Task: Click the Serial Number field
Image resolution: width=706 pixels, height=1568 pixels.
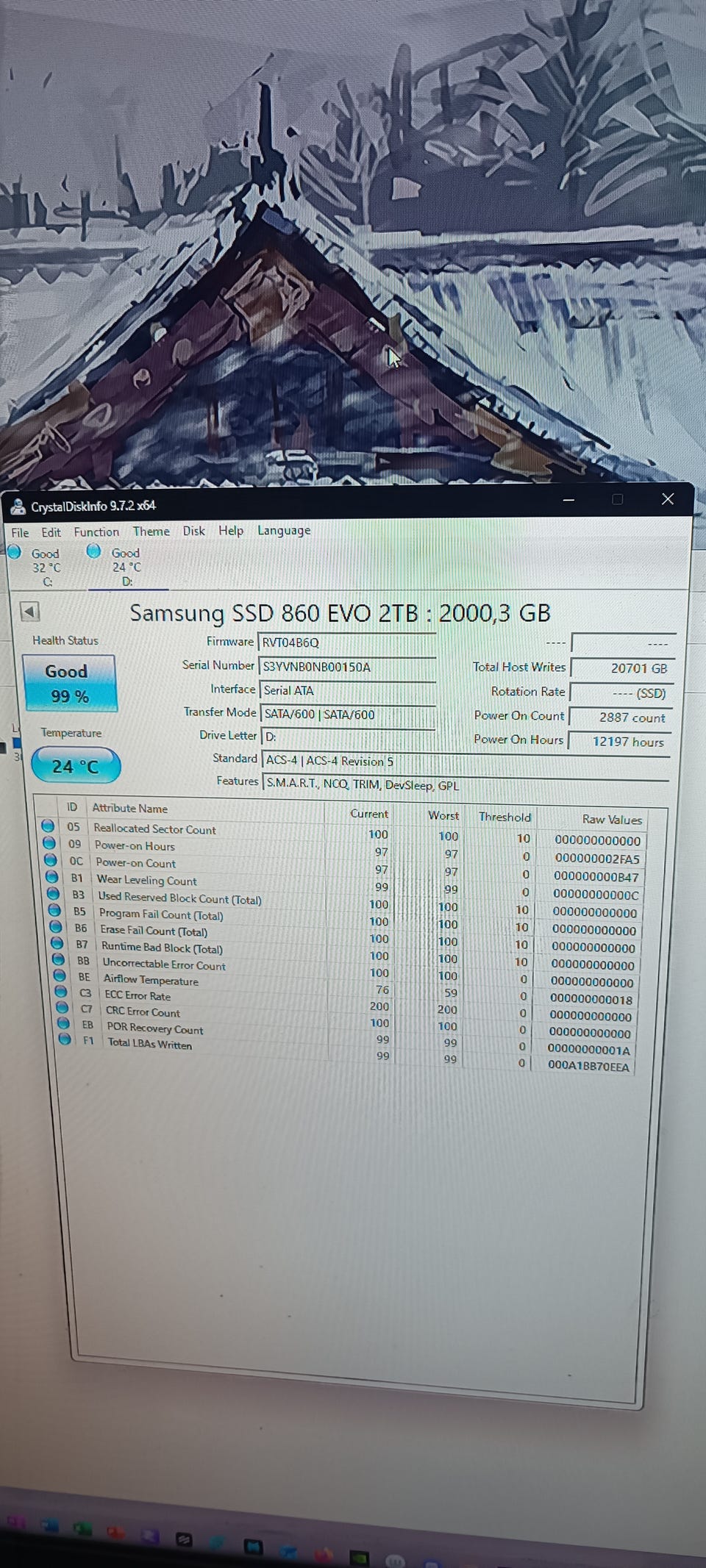Action: click(x=347, y=667)
